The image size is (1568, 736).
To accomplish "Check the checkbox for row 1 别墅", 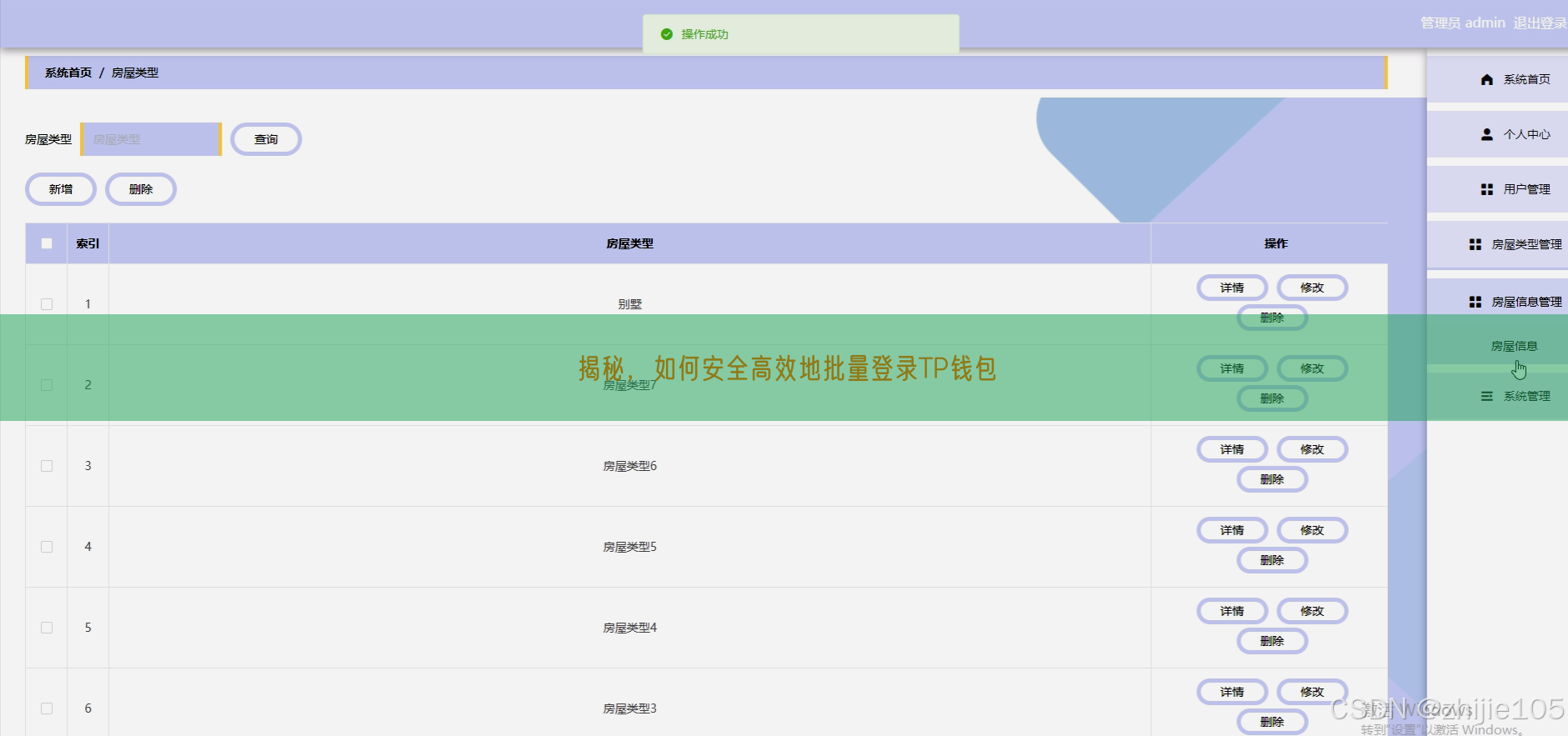I will (47, 304).
